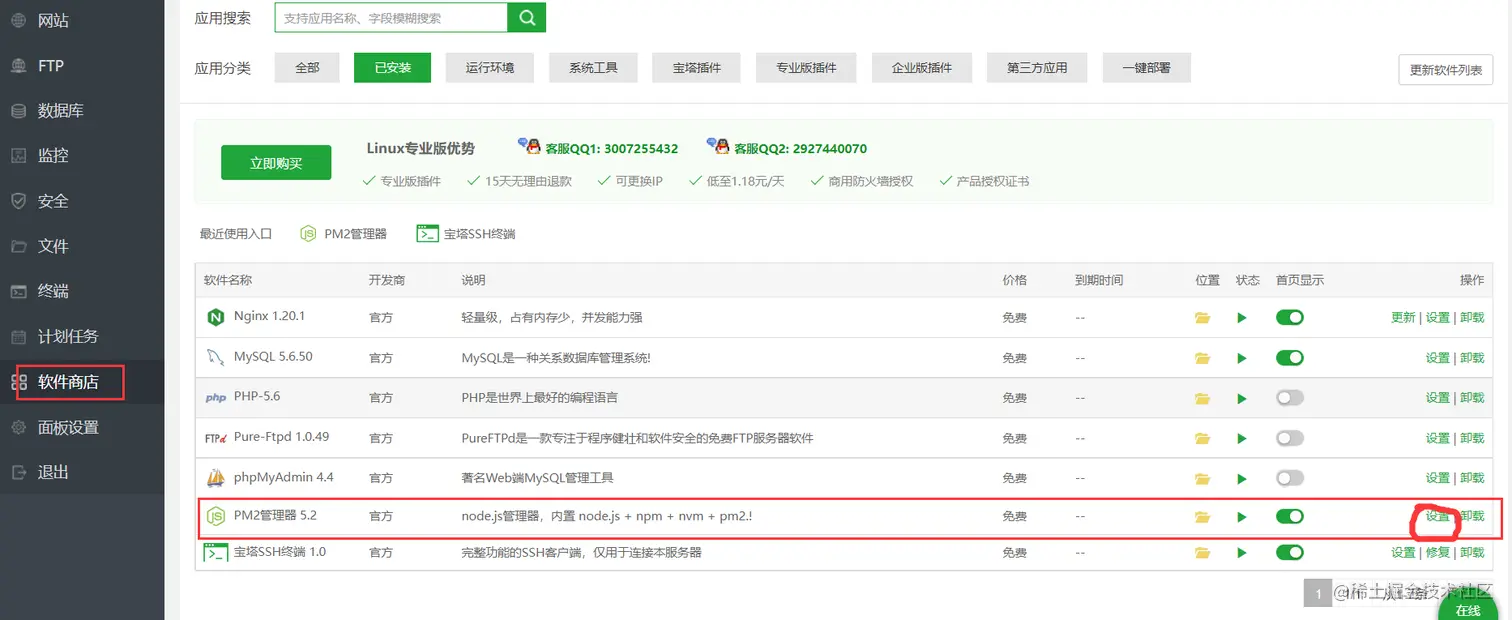The width and height of the screenshot is (1512, 620).
Task: Click the PHP logo icon in the list
Action: [x=215, y=397]
